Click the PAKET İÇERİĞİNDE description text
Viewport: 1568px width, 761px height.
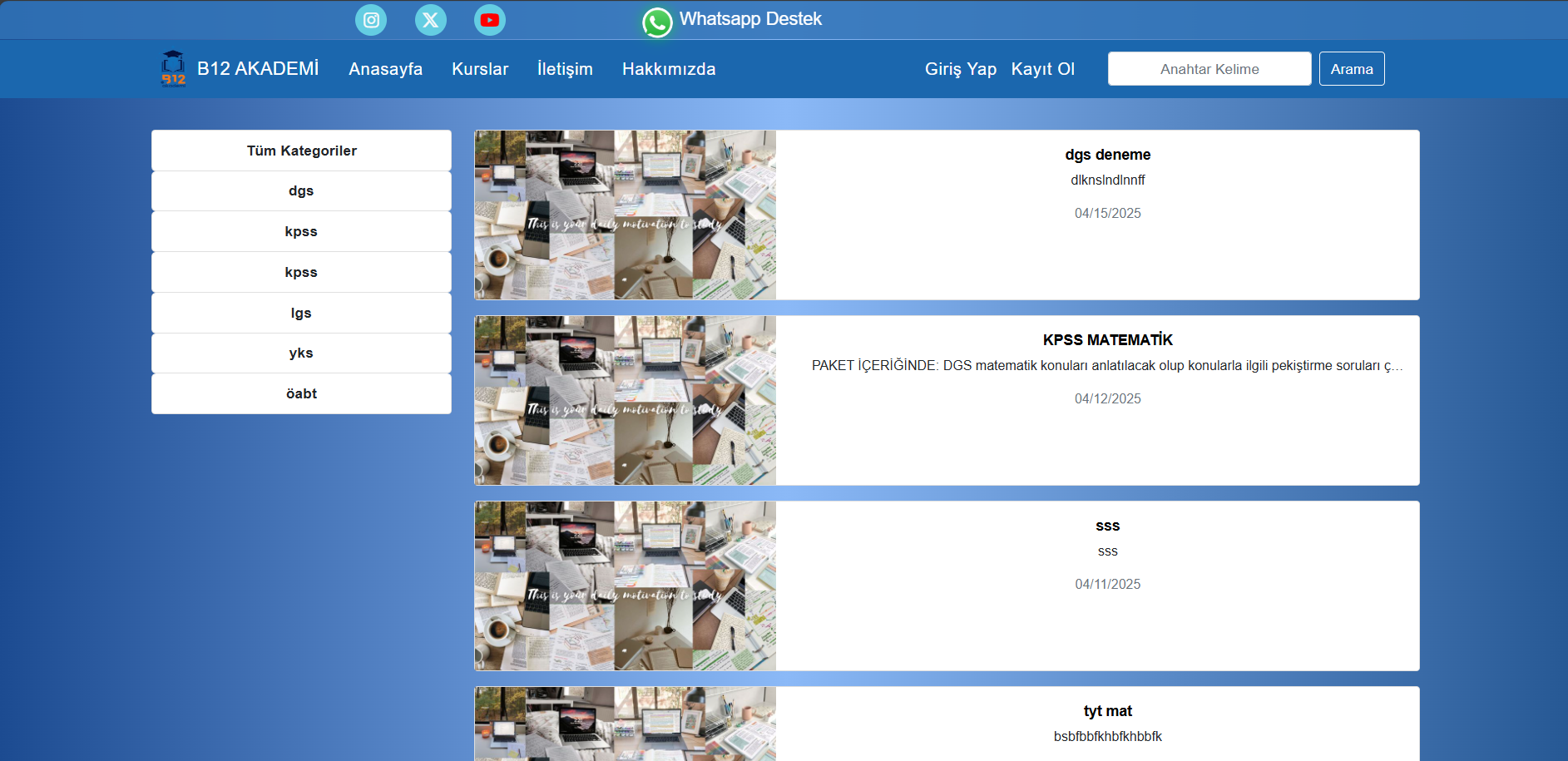click(1108, 366)
